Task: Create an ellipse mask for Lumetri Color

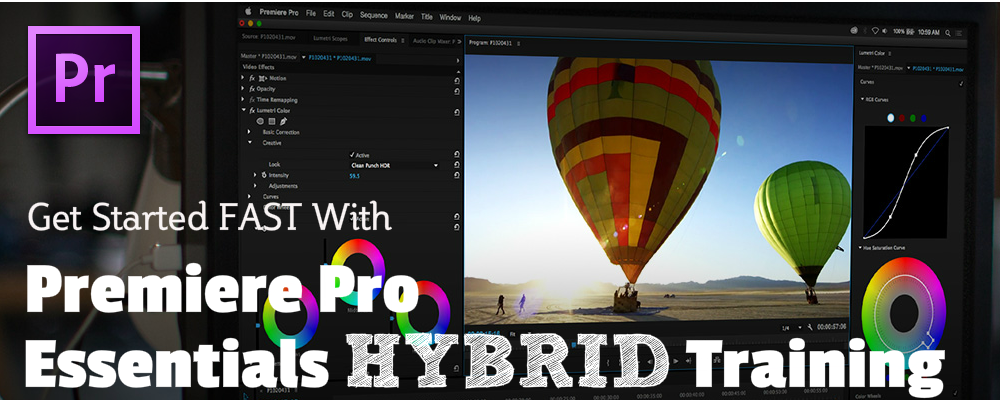Action: pos(260,121)
